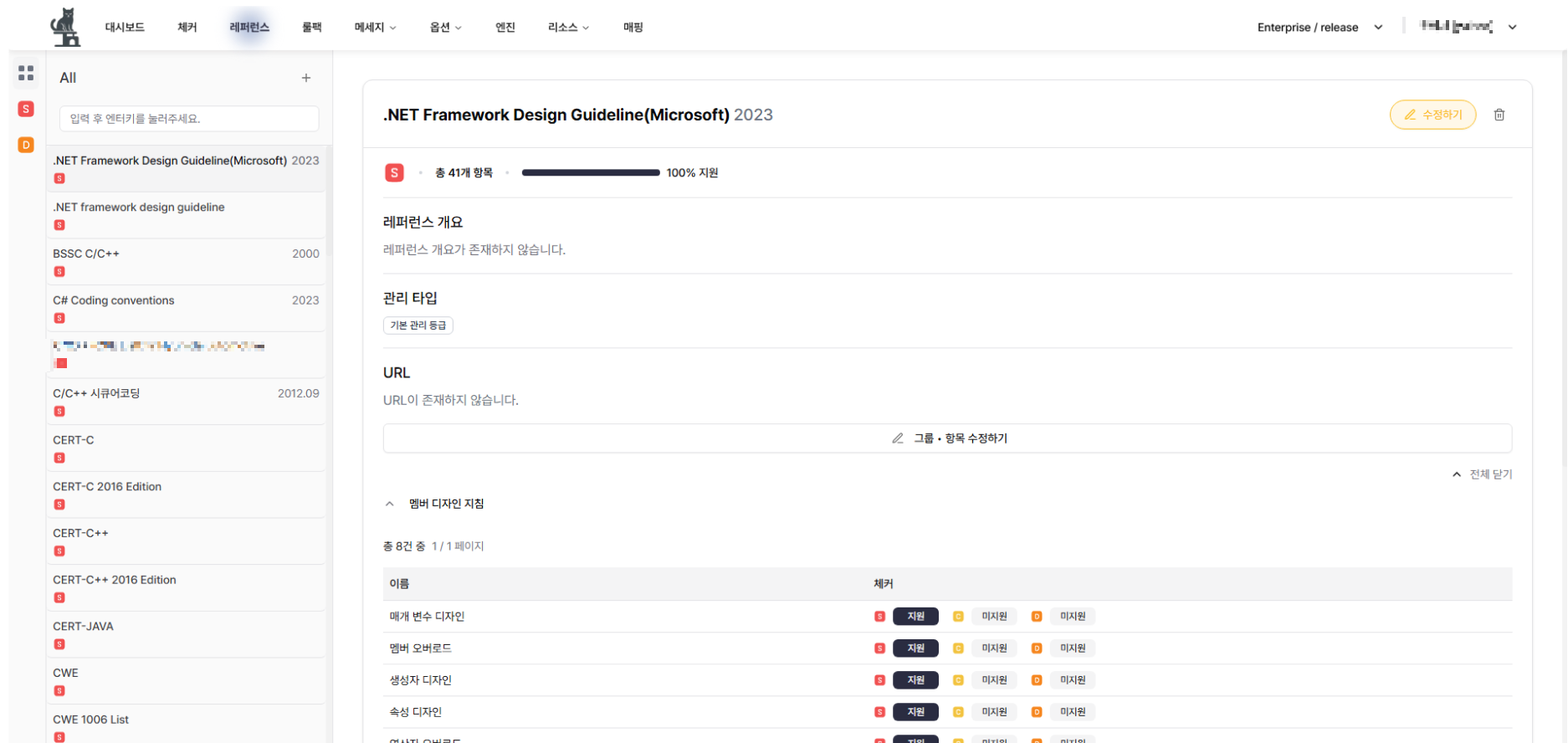Click 속성 디자인 row name

tap(415, 712)
